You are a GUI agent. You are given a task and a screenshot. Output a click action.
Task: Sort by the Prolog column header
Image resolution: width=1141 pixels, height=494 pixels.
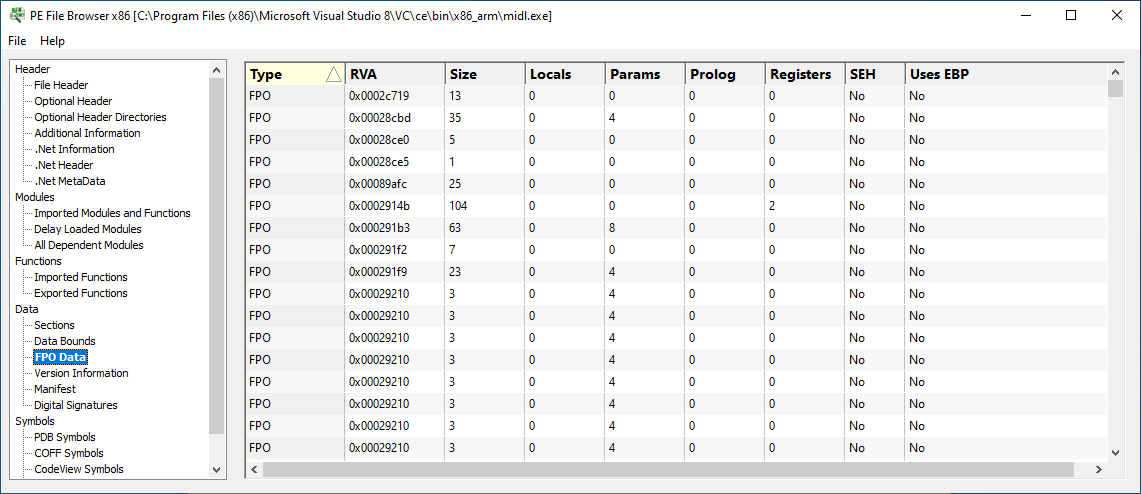(x=725, y=74)
